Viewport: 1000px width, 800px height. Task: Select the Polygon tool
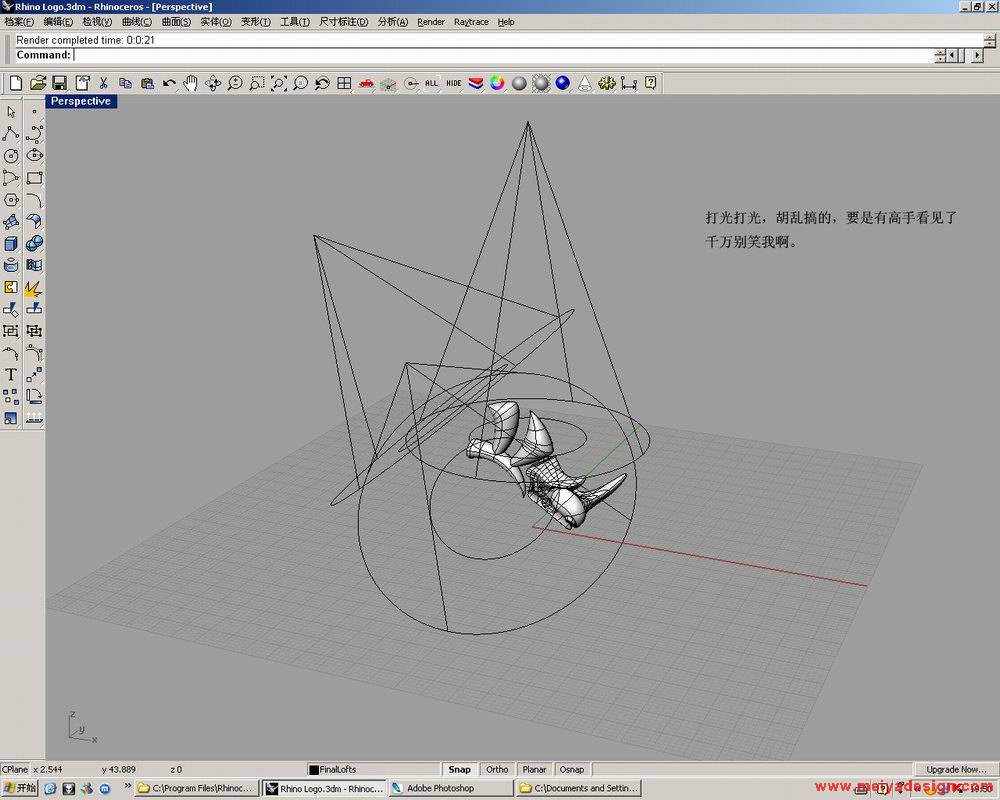pyautogui.click(x=11, y=200)
